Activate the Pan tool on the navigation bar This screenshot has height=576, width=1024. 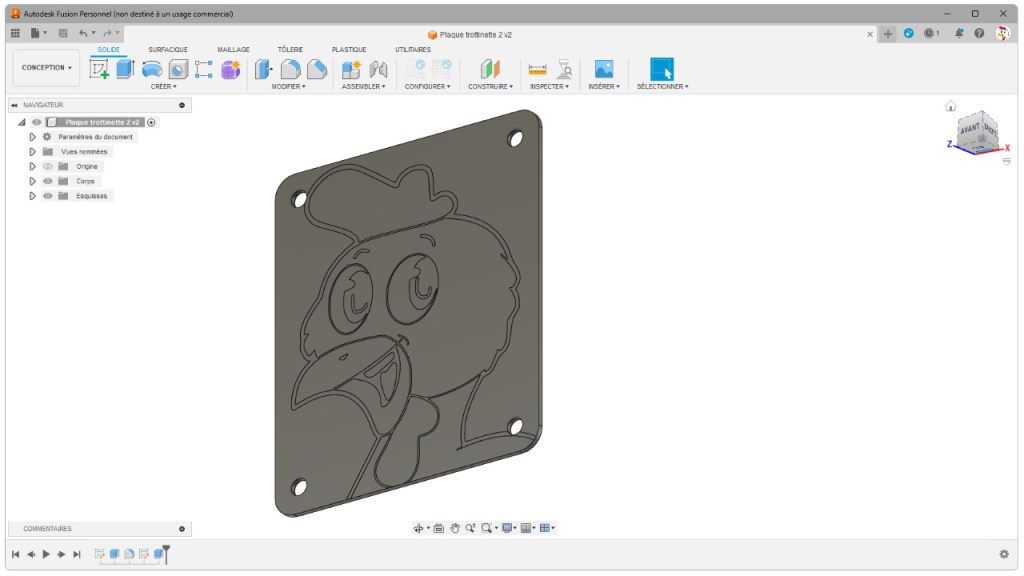(x=455, y=529)
